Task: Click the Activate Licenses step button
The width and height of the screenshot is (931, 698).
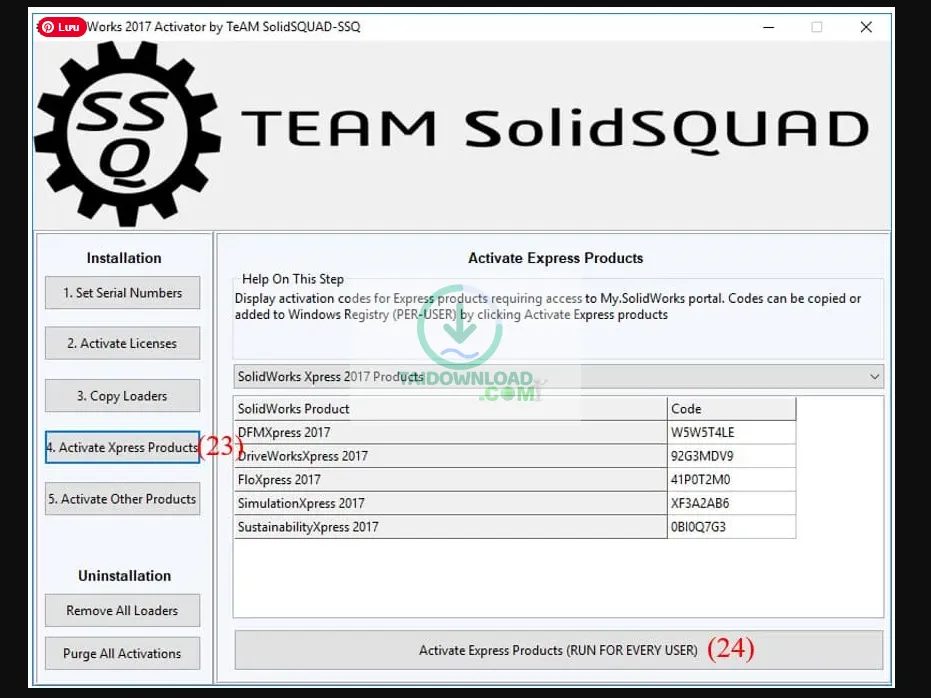Action: pos(122,343)
